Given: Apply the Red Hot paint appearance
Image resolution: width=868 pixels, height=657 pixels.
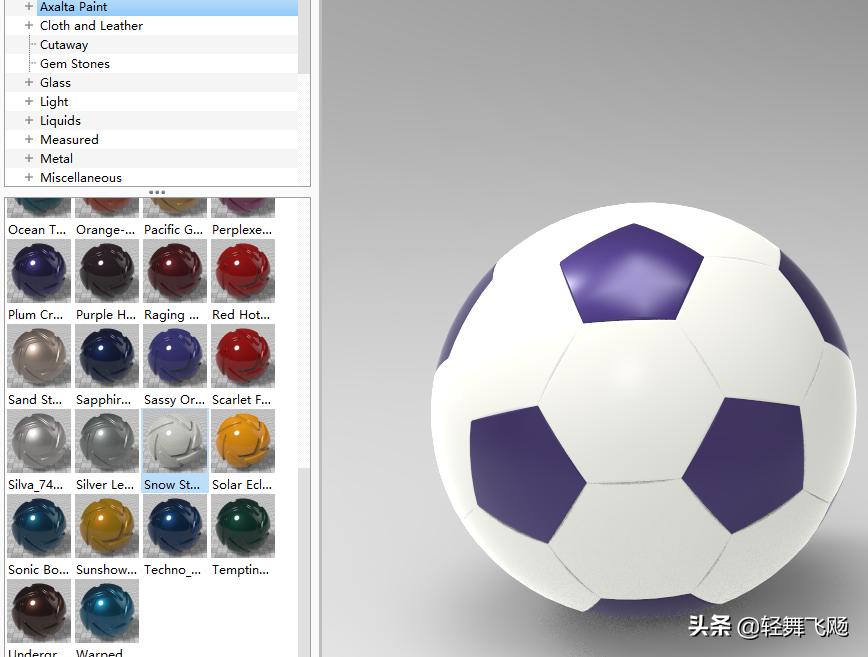Looking at the screenshot, I should point(242,270).
